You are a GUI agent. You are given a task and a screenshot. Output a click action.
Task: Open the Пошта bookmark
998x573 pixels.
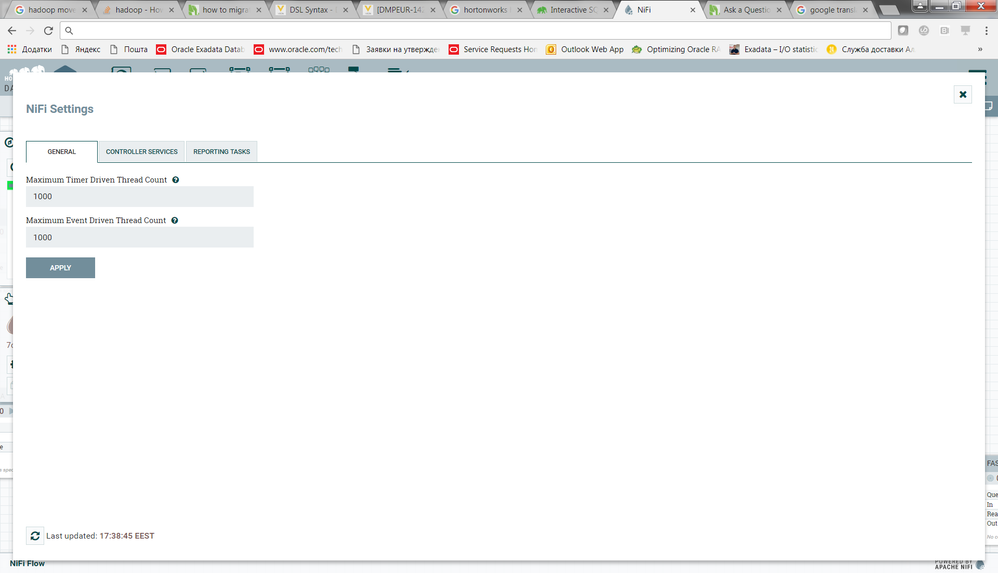click(129, 49)
